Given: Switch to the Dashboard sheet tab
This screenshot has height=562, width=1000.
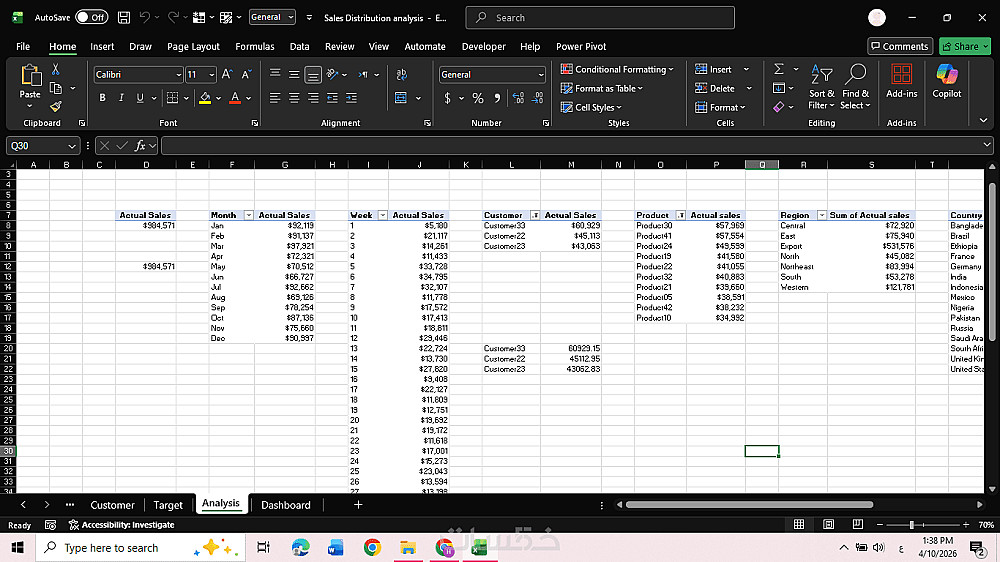Looking at the screenshot, I should 286,505.
